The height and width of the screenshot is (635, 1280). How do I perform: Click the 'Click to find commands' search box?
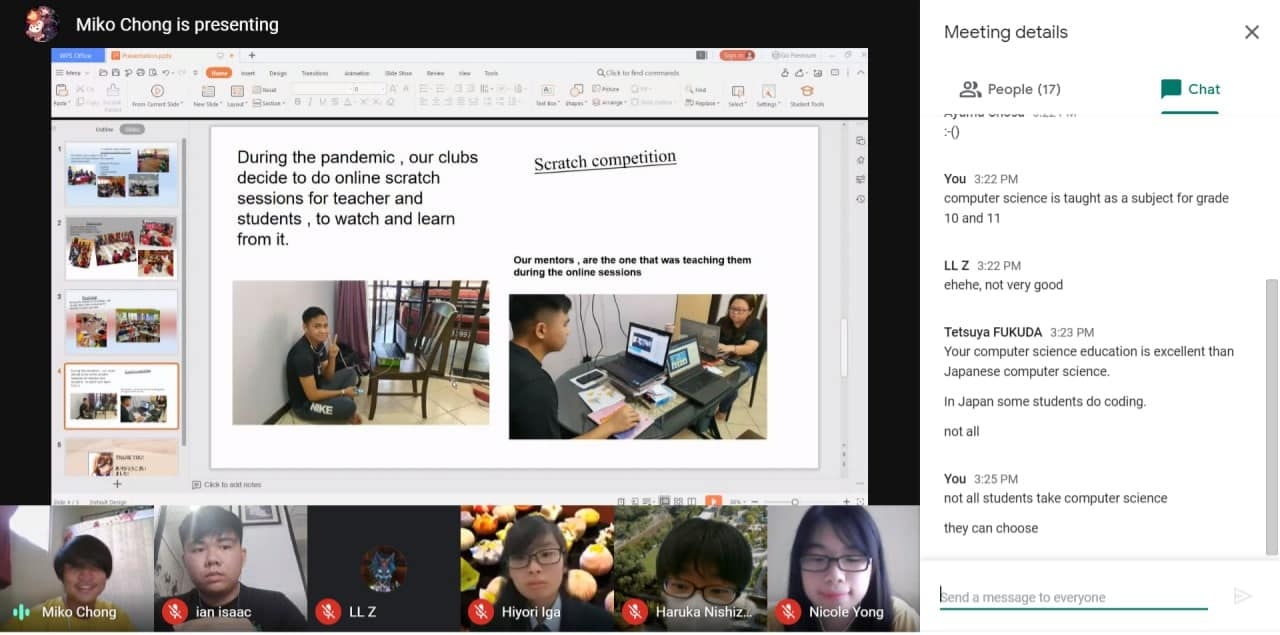coord(638,73)
